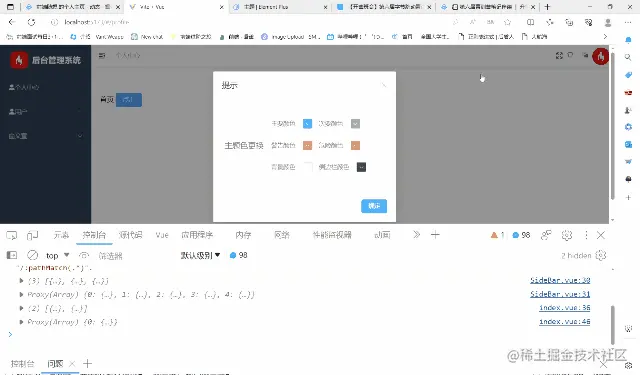Favorite this page with the star icon
Screen dimensions: 640x375
[x=507, y=22]
